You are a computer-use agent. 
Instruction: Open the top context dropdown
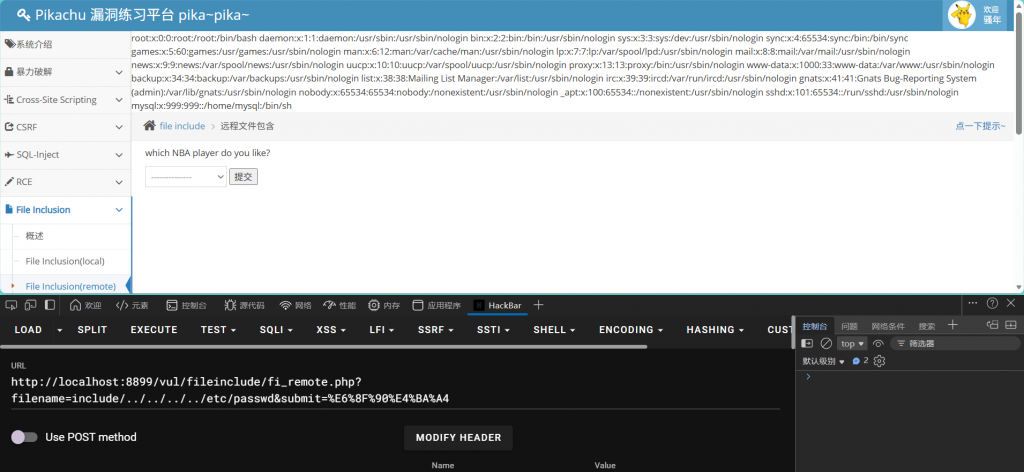pos(852,343)
